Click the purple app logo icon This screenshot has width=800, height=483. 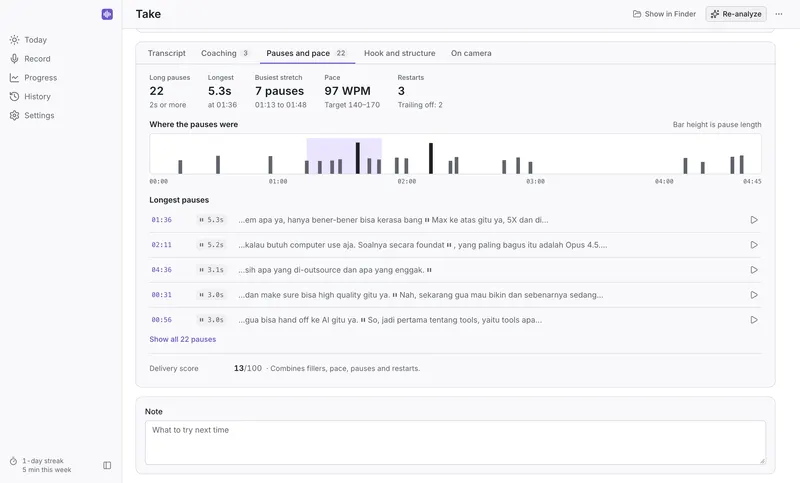[107, 14]
